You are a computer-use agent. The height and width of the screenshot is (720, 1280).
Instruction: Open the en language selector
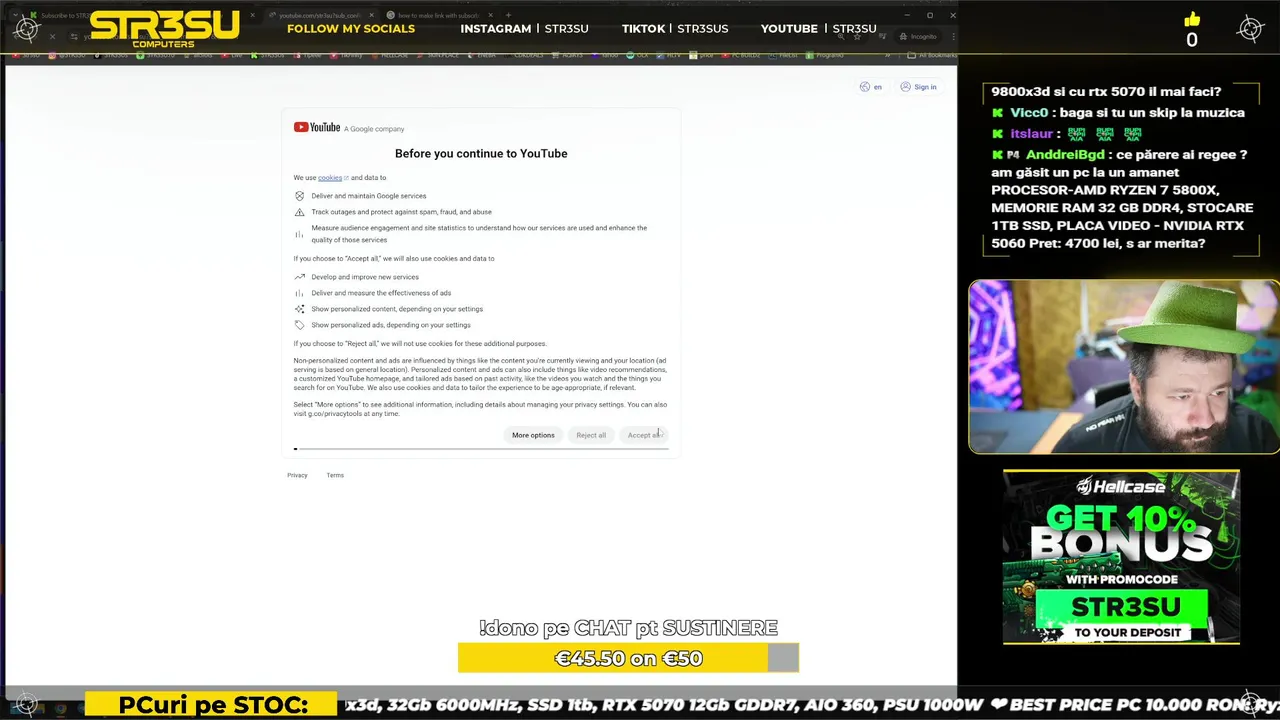(x=871, y=87)
